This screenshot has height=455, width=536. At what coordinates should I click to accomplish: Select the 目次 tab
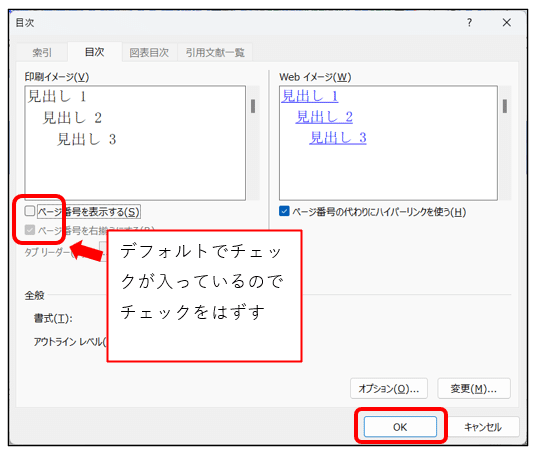[95, 52]
